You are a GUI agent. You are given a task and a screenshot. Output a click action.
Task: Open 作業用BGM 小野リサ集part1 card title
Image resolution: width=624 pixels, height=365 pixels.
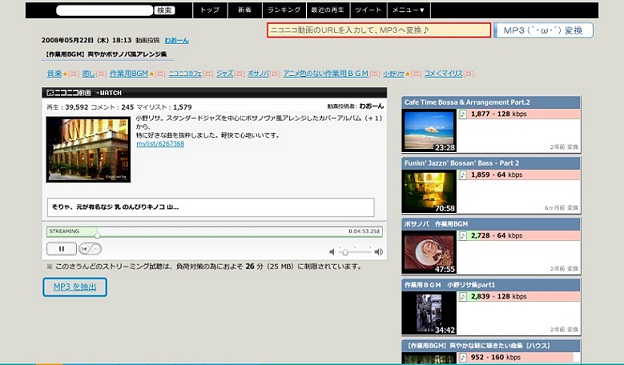(x=450, y=285)
